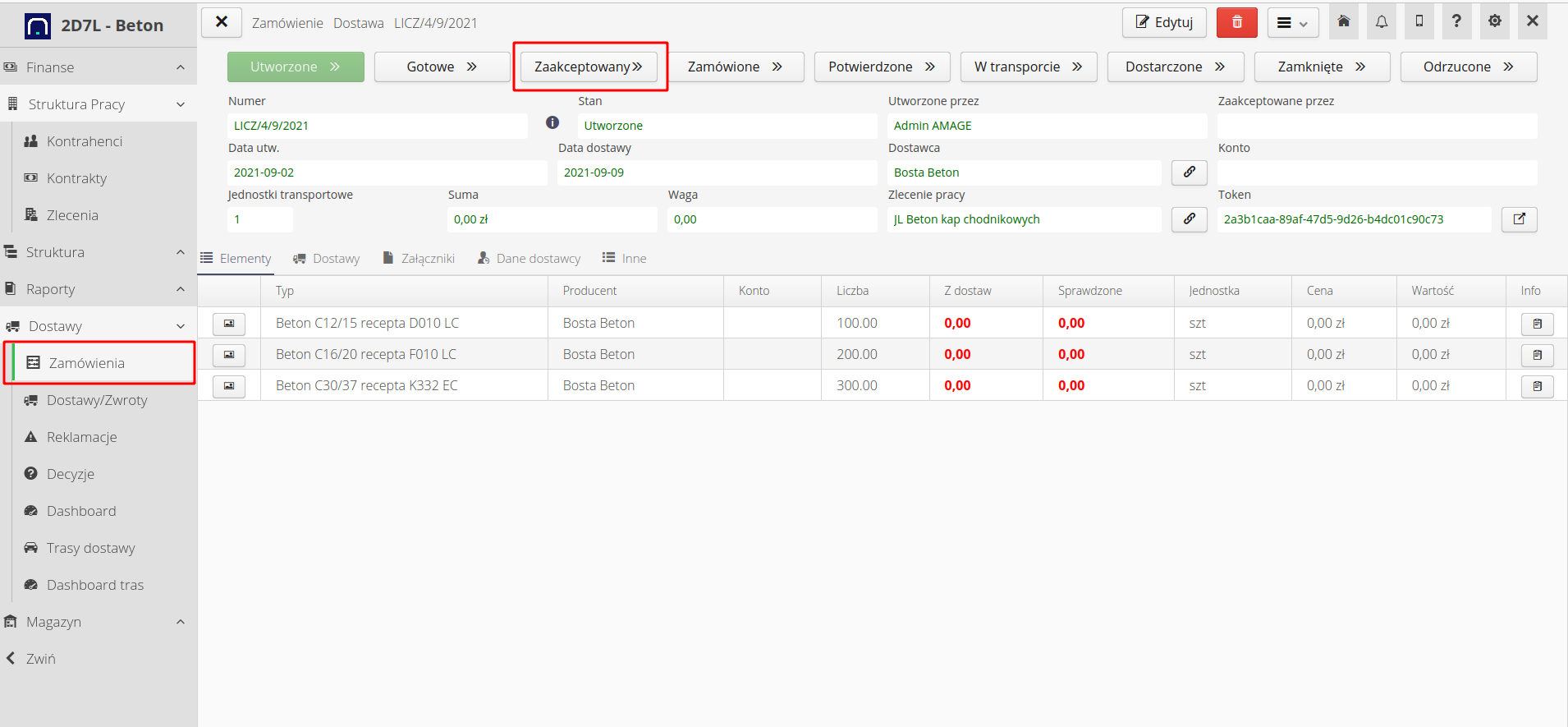Viewport: 1568px width, 727px height.
Task: Switch to the Załączniki tab
Action: point(419,259)
